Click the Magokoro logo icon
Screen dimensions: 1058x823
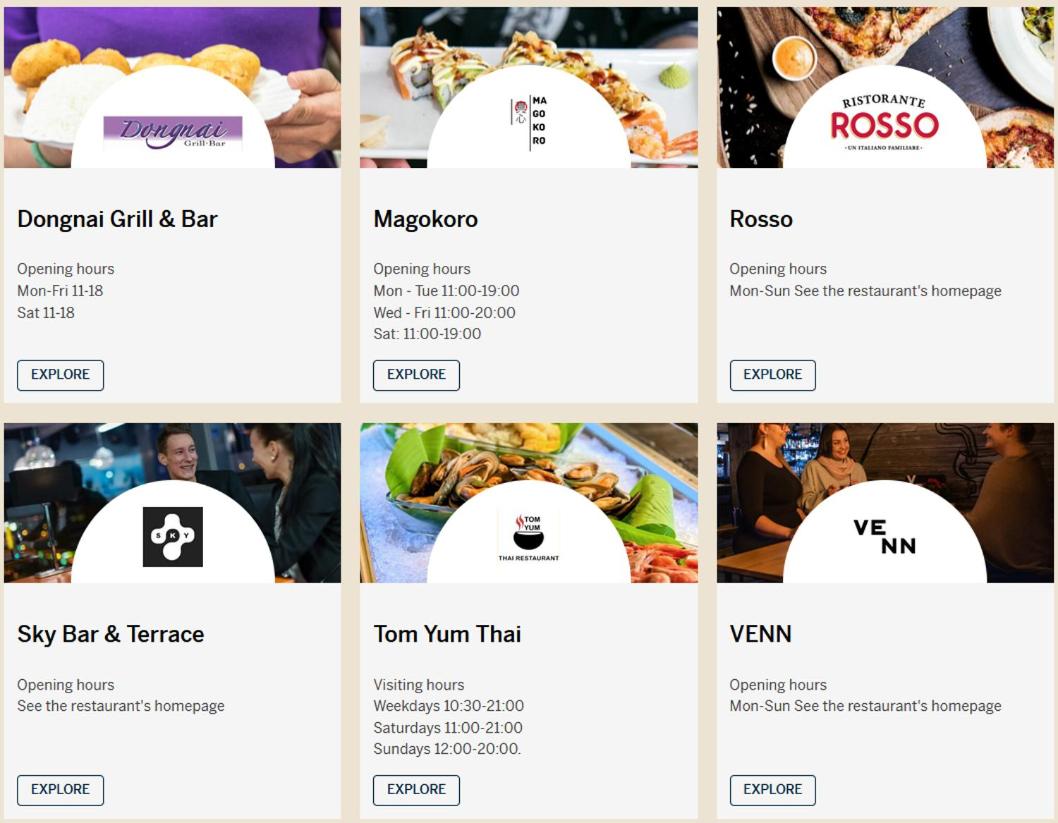(x=528, y=123)
